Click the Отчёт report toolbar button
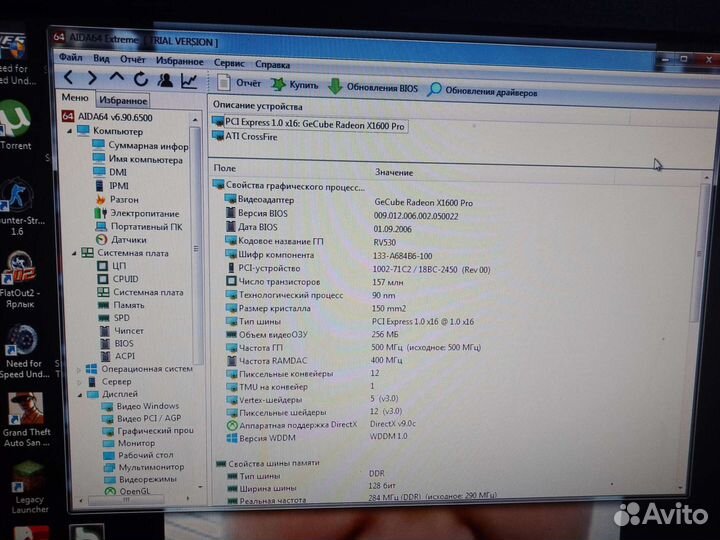Viewport: 720px width, 540px height. tap(239, 83)
